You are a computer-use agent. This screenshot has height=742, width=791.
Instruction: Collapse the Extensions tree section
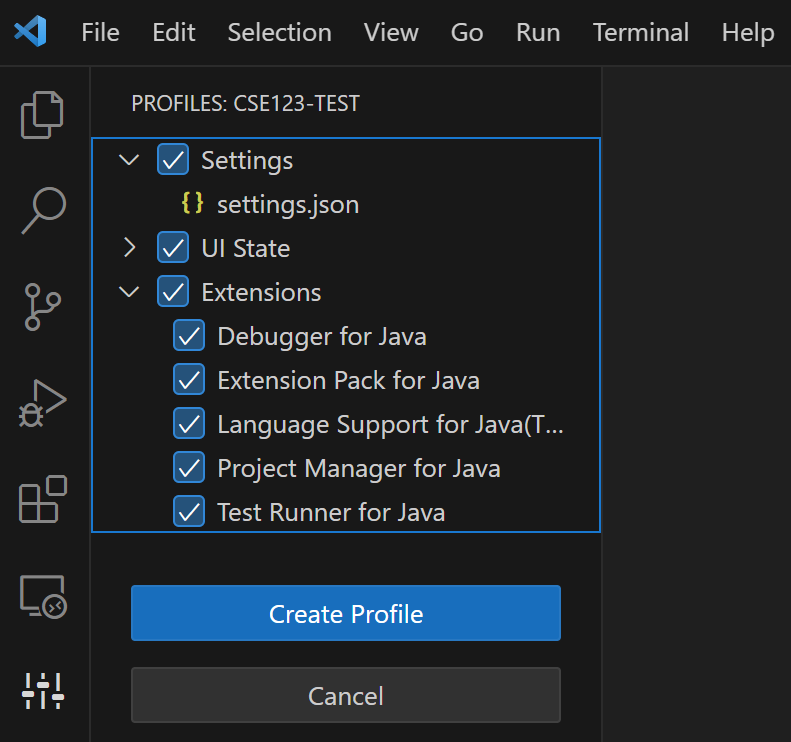(129, 292)
